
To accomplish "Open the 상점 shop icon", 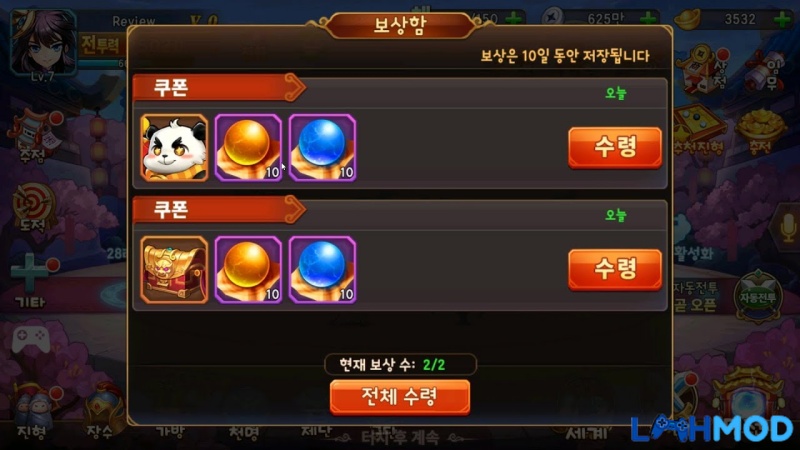I will tap(706, 69).
